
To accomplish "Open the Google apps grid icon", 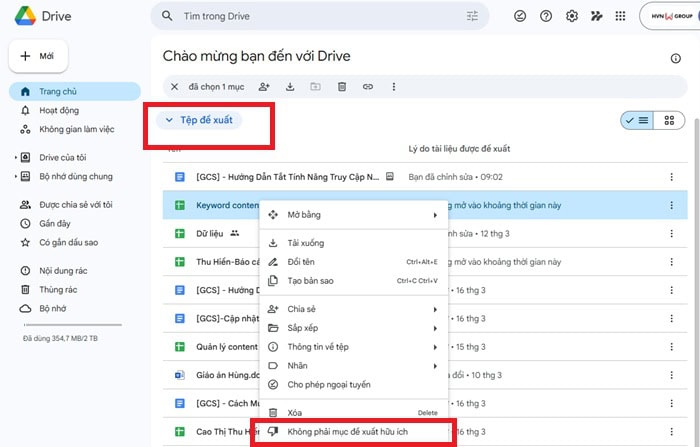I will tap(620, 16).
